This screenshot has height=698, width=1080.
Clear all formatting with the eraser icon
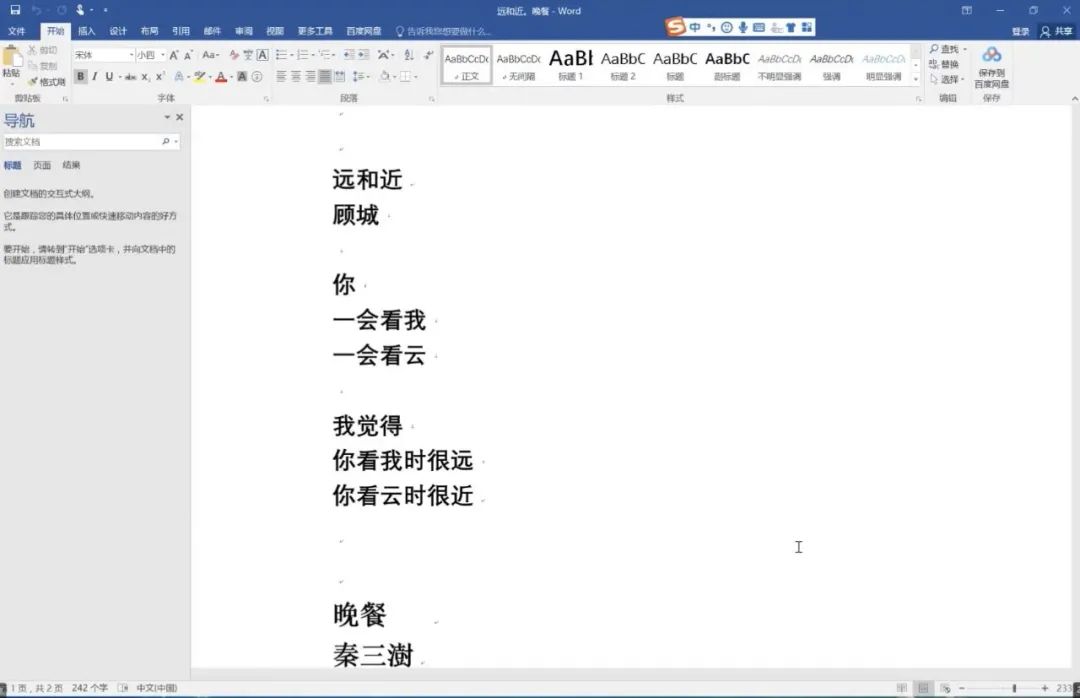click(x=233, y=55)
